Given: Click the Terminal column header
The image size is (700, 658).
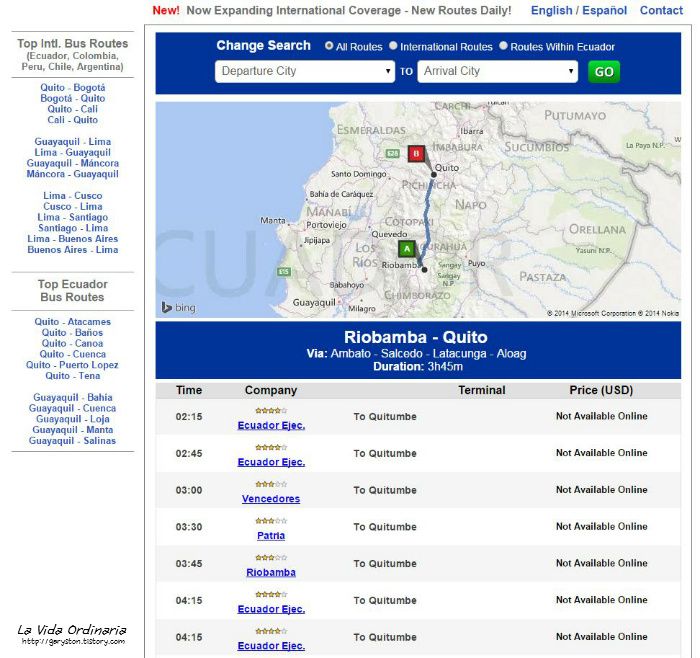Looking at the screenshot, I should (482, 390).
